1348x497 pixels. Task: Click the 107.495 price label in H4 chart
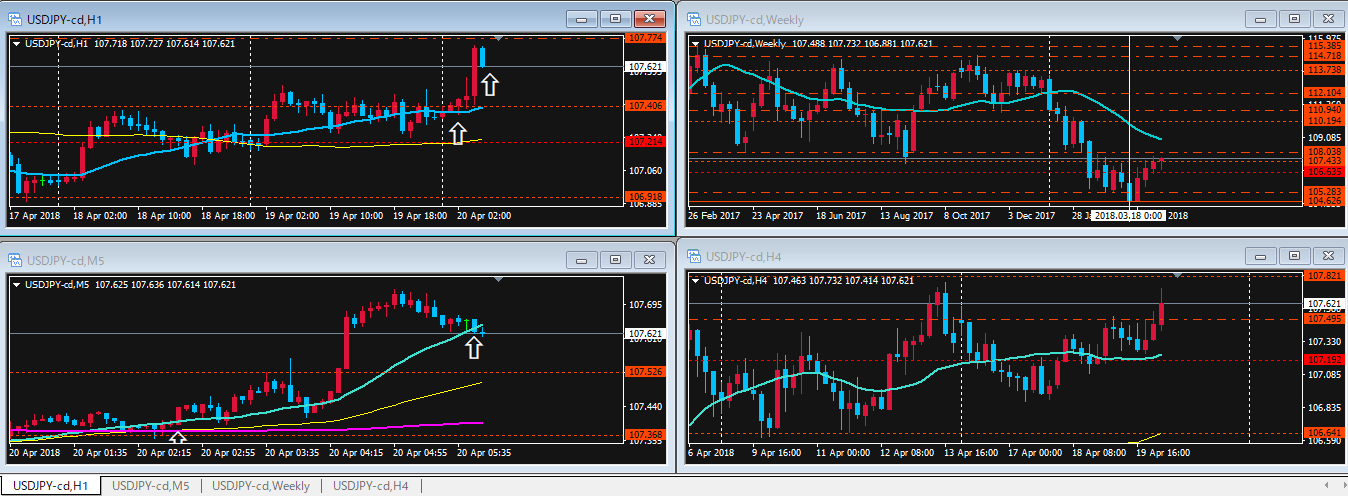click(1324, 319)
